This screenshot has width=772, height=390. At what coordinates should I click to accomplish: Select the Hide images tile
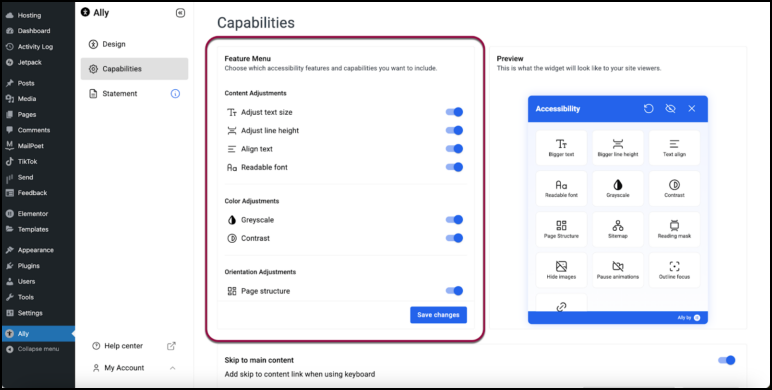pyautogui.click(x=561, y=270)
